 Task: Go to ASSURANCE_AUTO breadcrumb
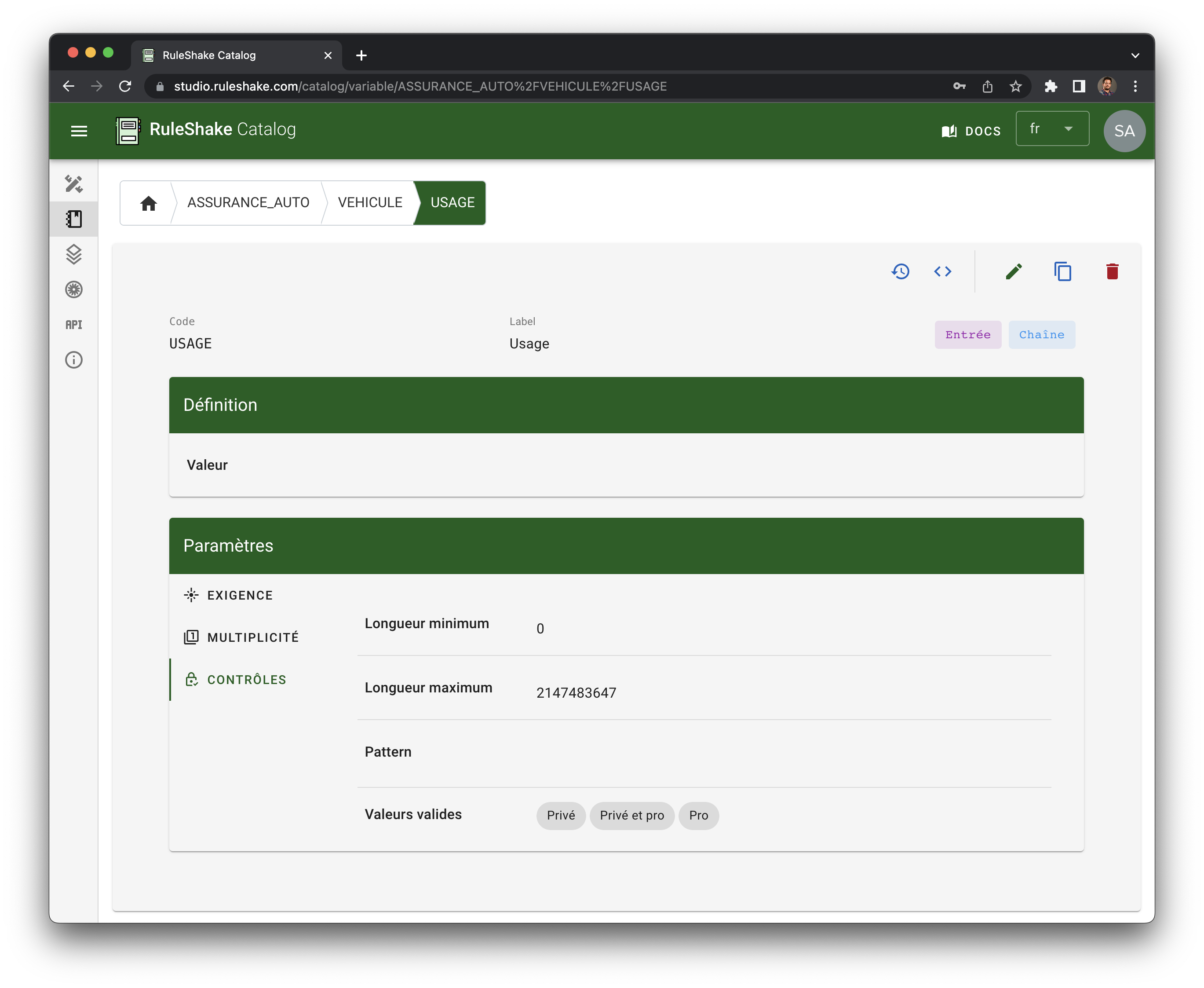coord(248,203)
